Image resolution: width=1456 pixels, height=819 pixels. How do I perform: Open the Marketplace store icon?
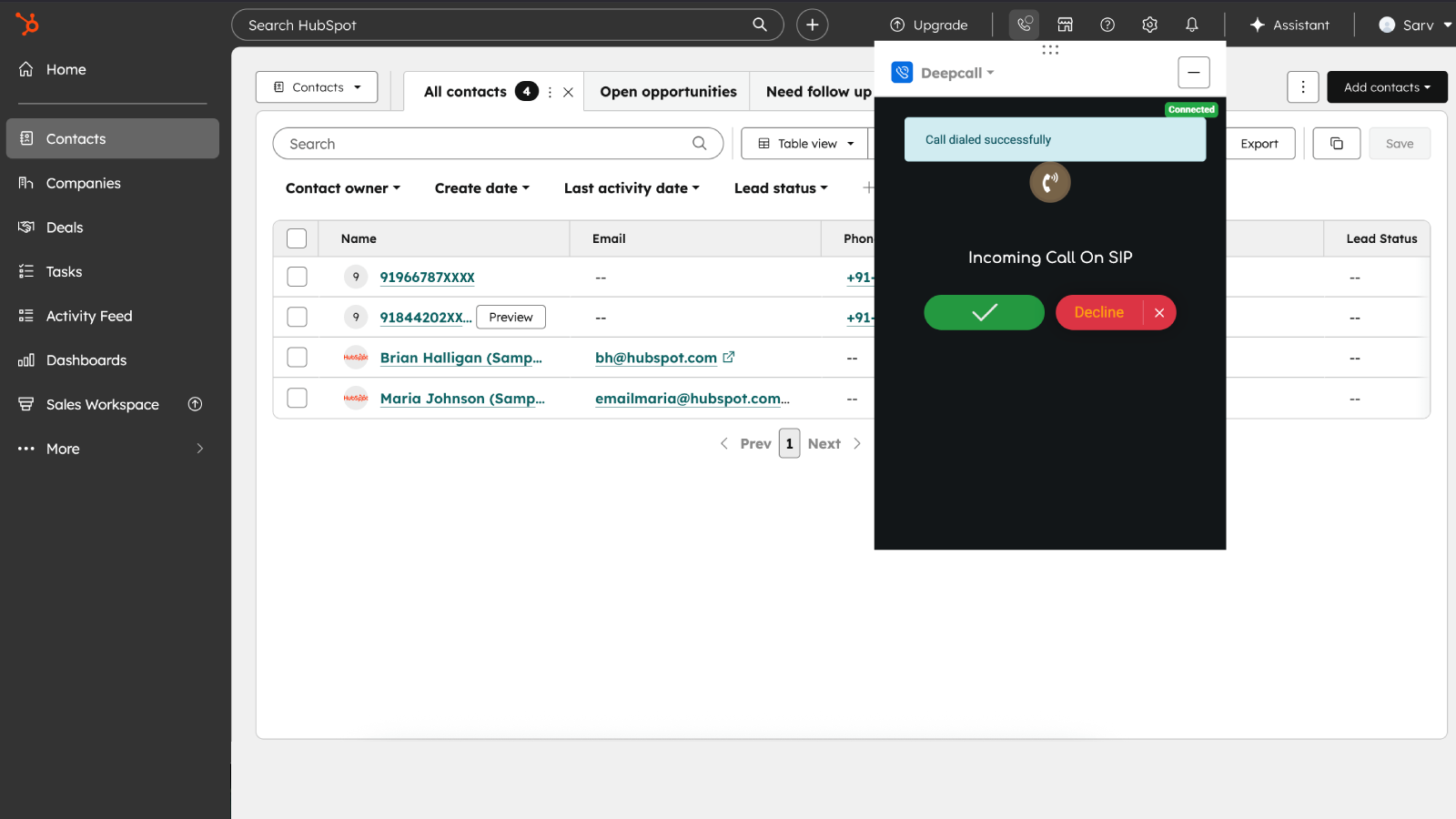tap(1066, 25)
